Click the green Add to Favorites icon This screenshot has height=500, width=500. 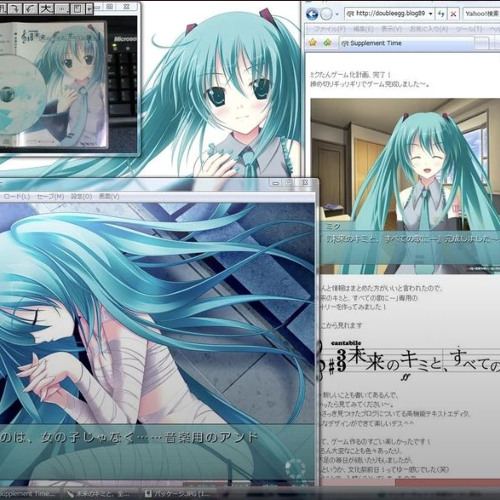[x=327, y=42]
